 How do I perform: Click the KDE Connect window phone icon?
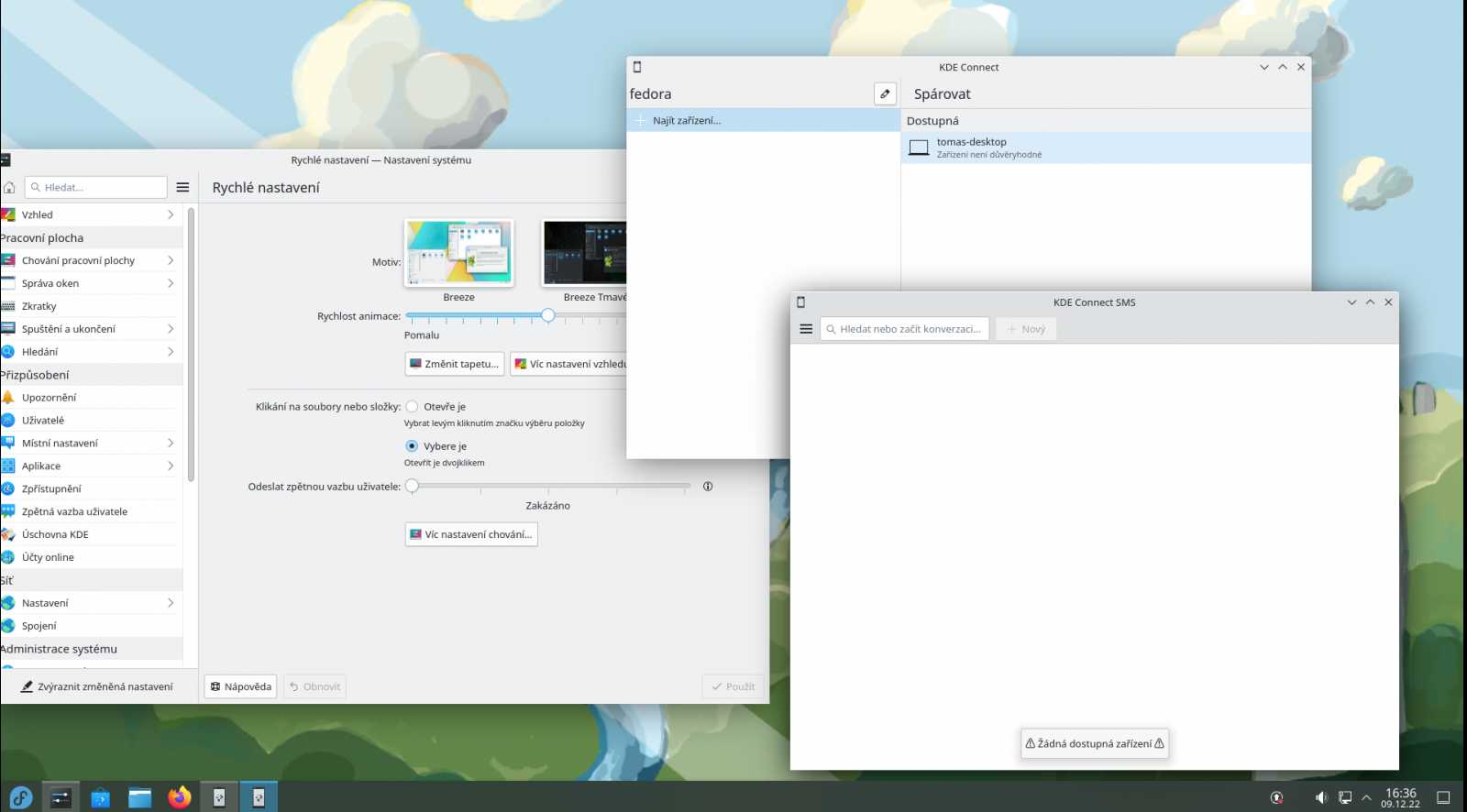coord(637,67)
